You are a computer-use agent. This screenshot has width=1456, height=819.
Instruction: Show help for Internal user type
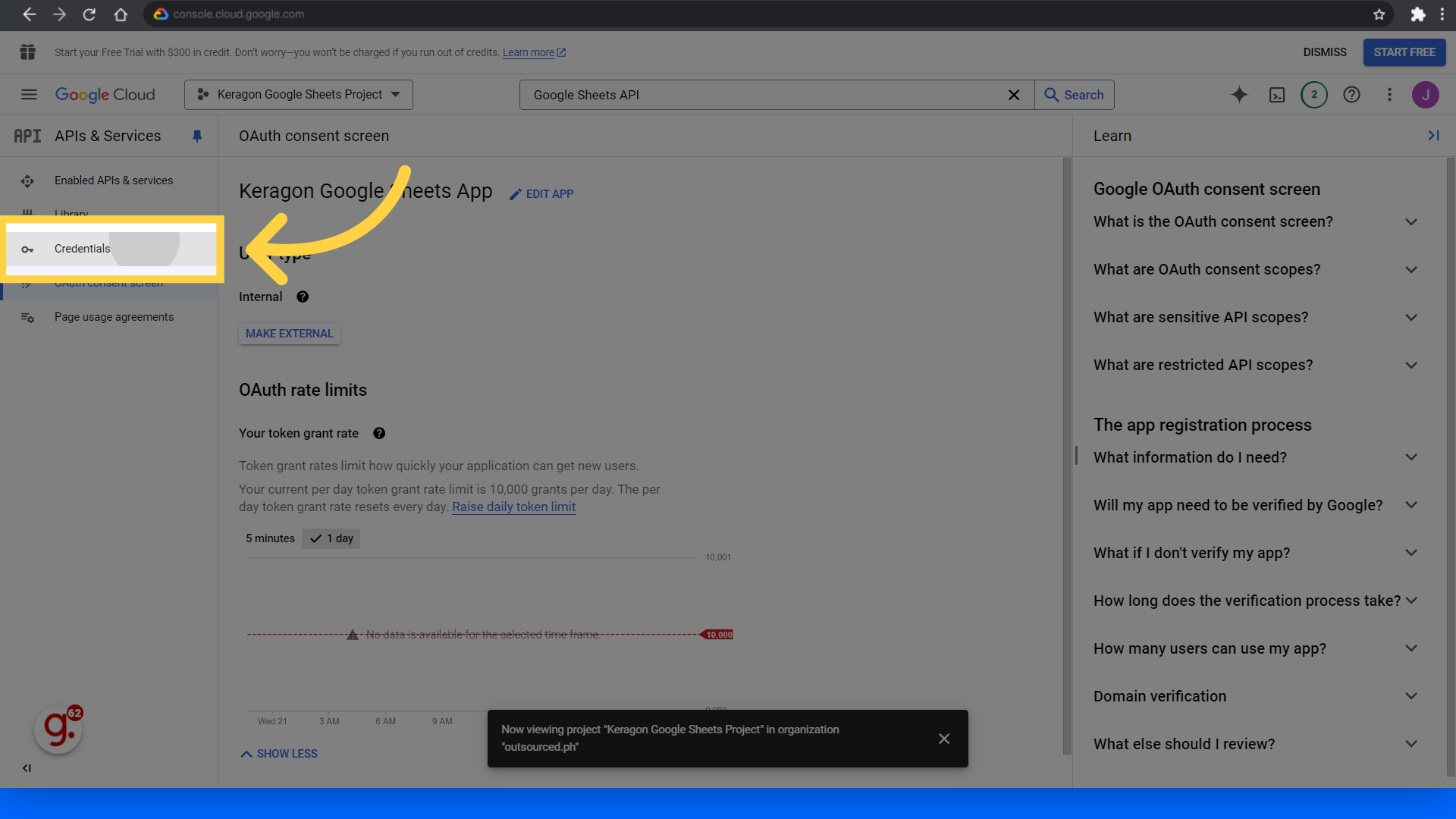point(303,297)
